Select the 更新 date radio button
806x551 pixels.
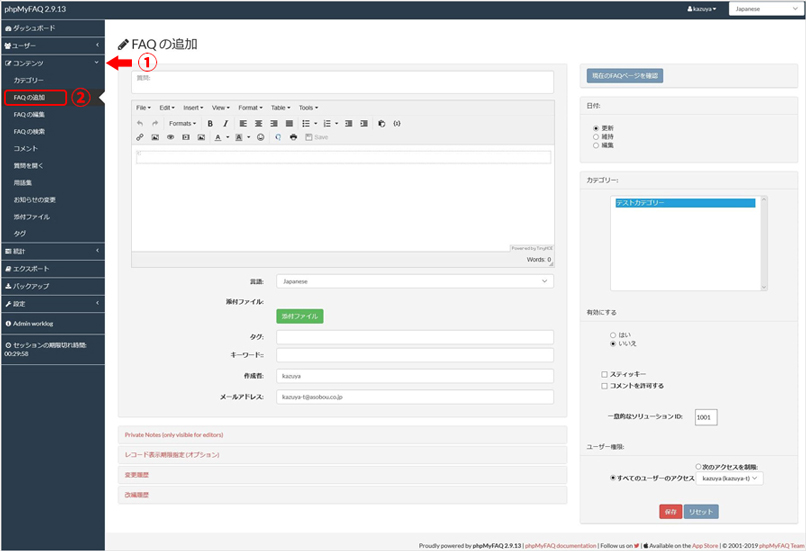point(596,128)
